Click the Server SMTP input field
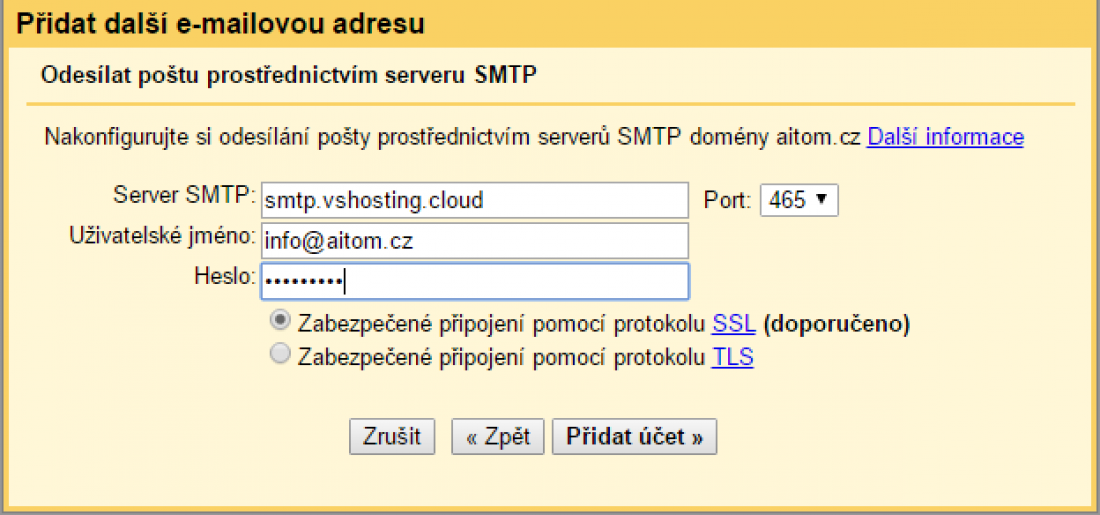Screen dimensions: 1100x515 click(x=474, y=200)
